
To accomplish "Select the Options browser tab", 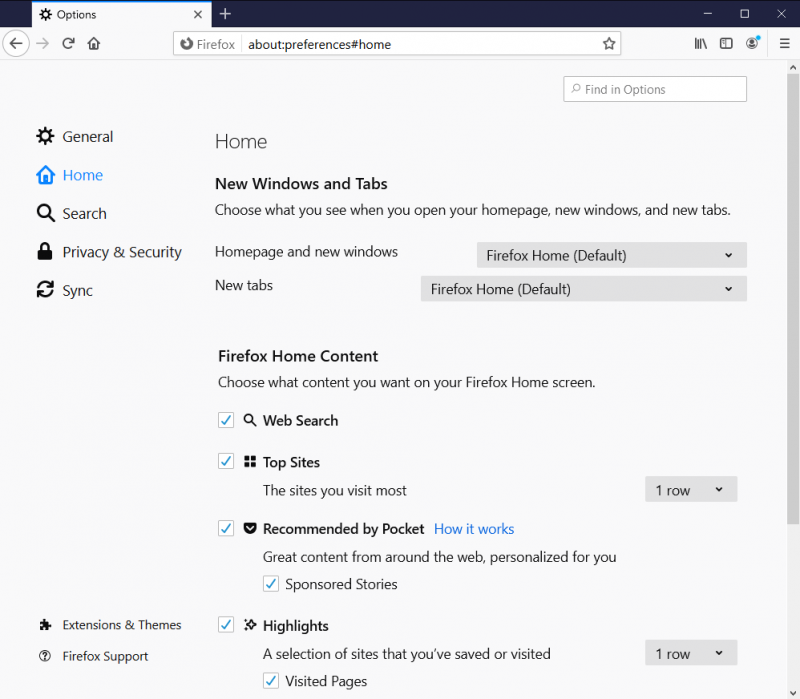I will 121,14.
